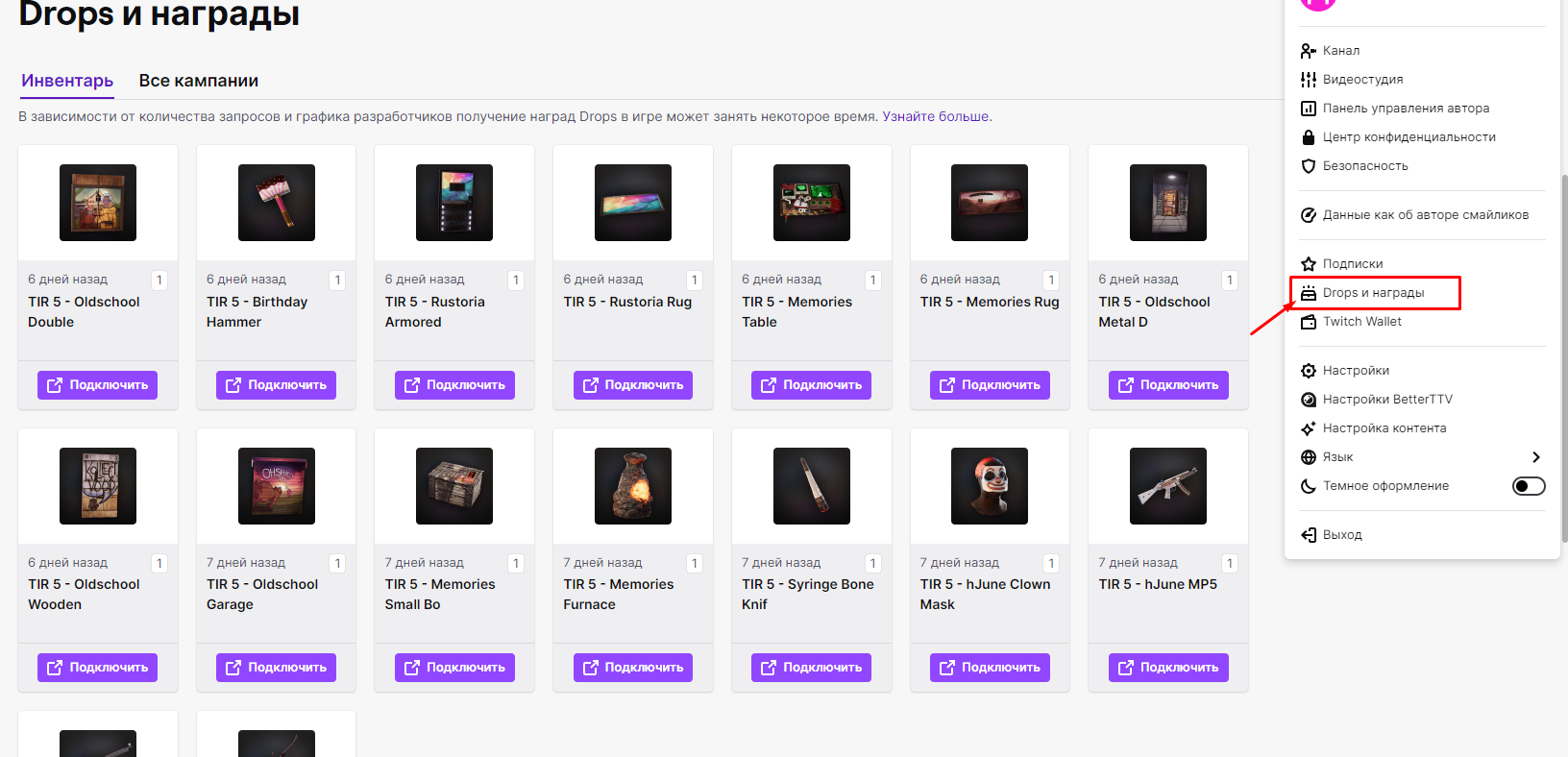Screen dimensions: 1568x757
Task: Toggle the Темное оформление switch
Action: [x=1528, y=486]
